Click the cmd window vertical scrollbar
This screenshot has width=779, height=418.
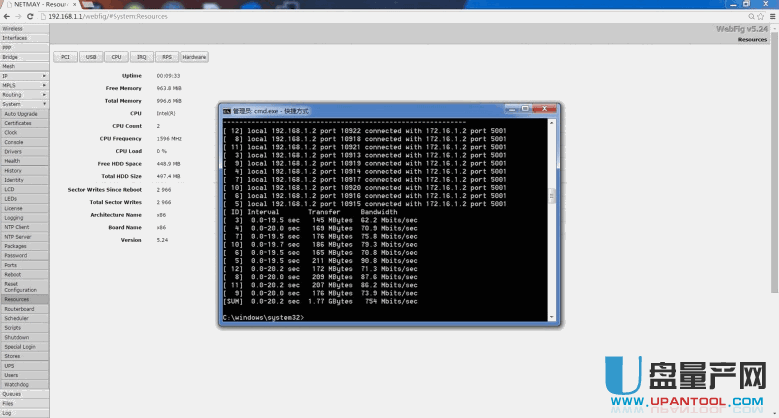555,200
